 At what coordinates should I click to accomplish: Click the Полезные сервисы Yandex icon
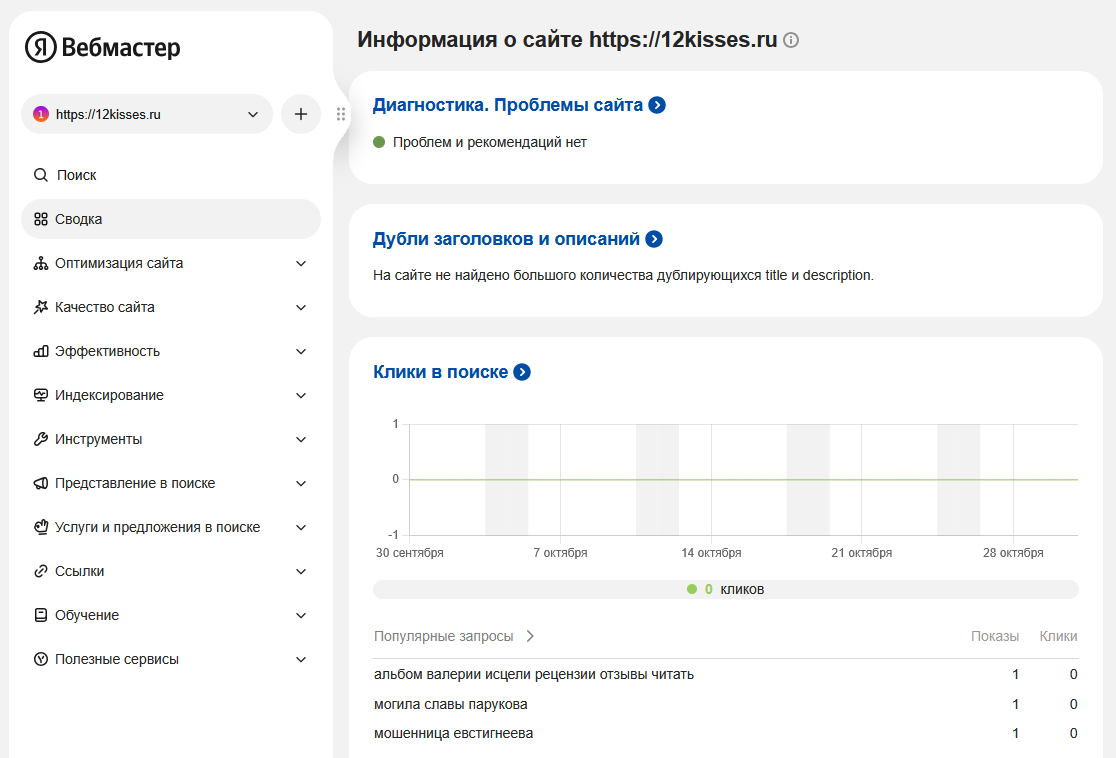[41, 659]
